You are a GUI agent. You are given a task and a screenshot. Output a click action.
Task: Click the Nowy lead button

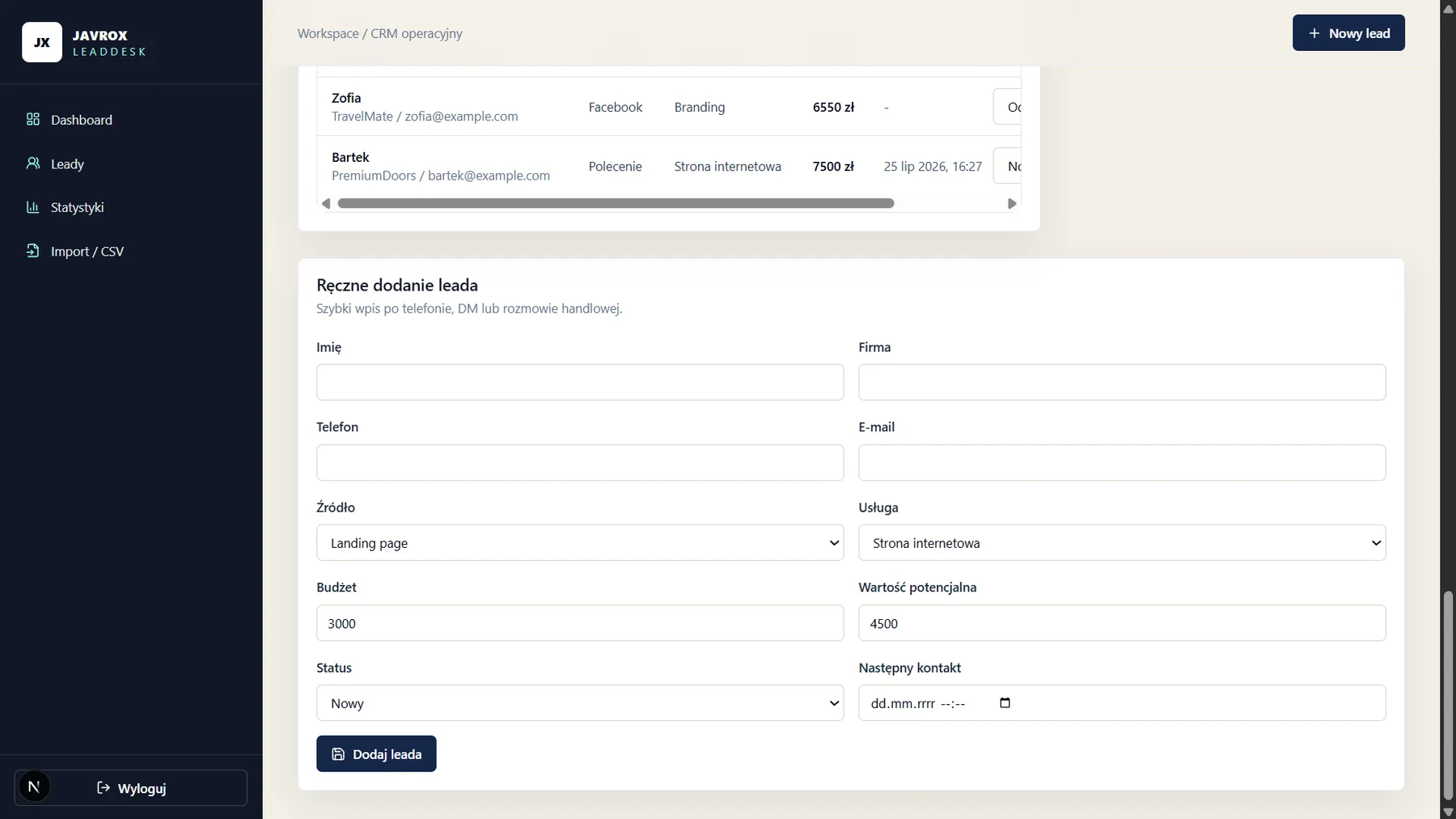(x=1348, y=32)
